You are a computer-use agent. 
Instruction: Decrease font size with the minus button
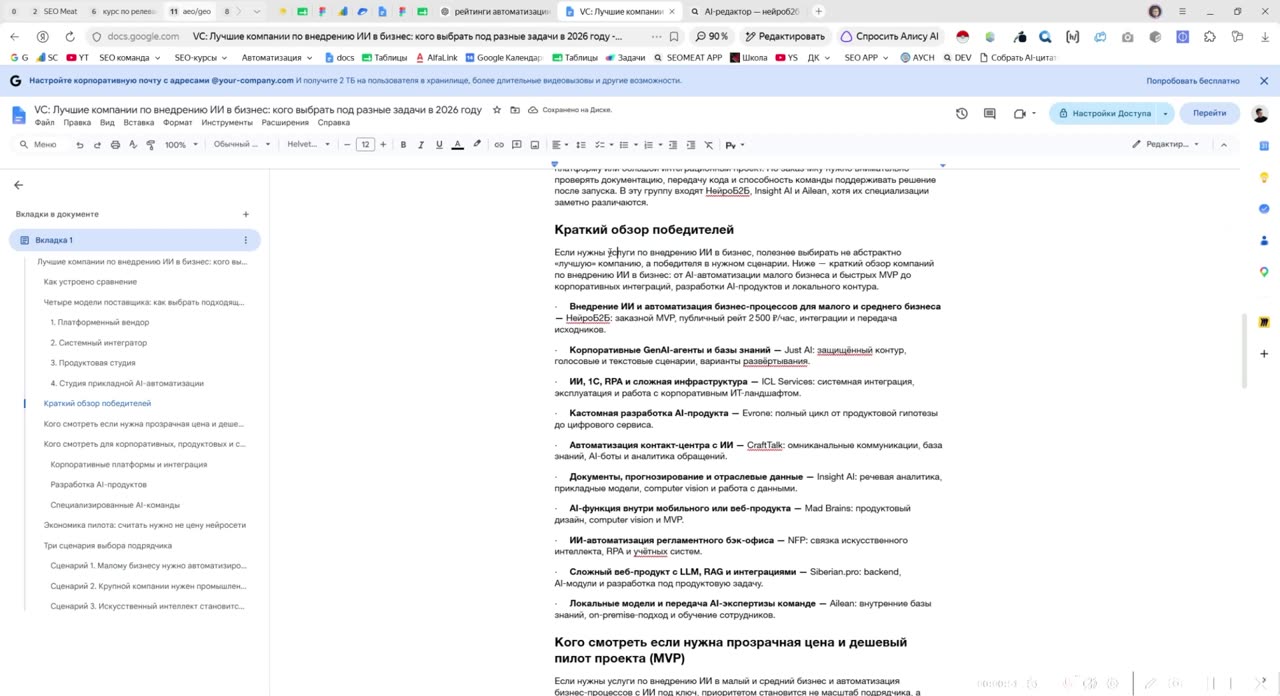[x=347, y=145]
